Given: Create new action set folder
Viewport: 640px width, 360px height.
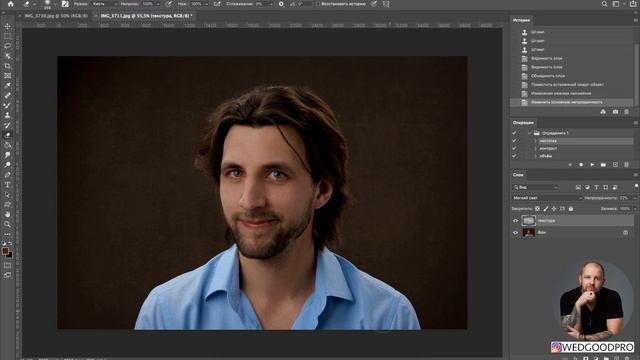Looking at the screenshot, I should 603,164.
